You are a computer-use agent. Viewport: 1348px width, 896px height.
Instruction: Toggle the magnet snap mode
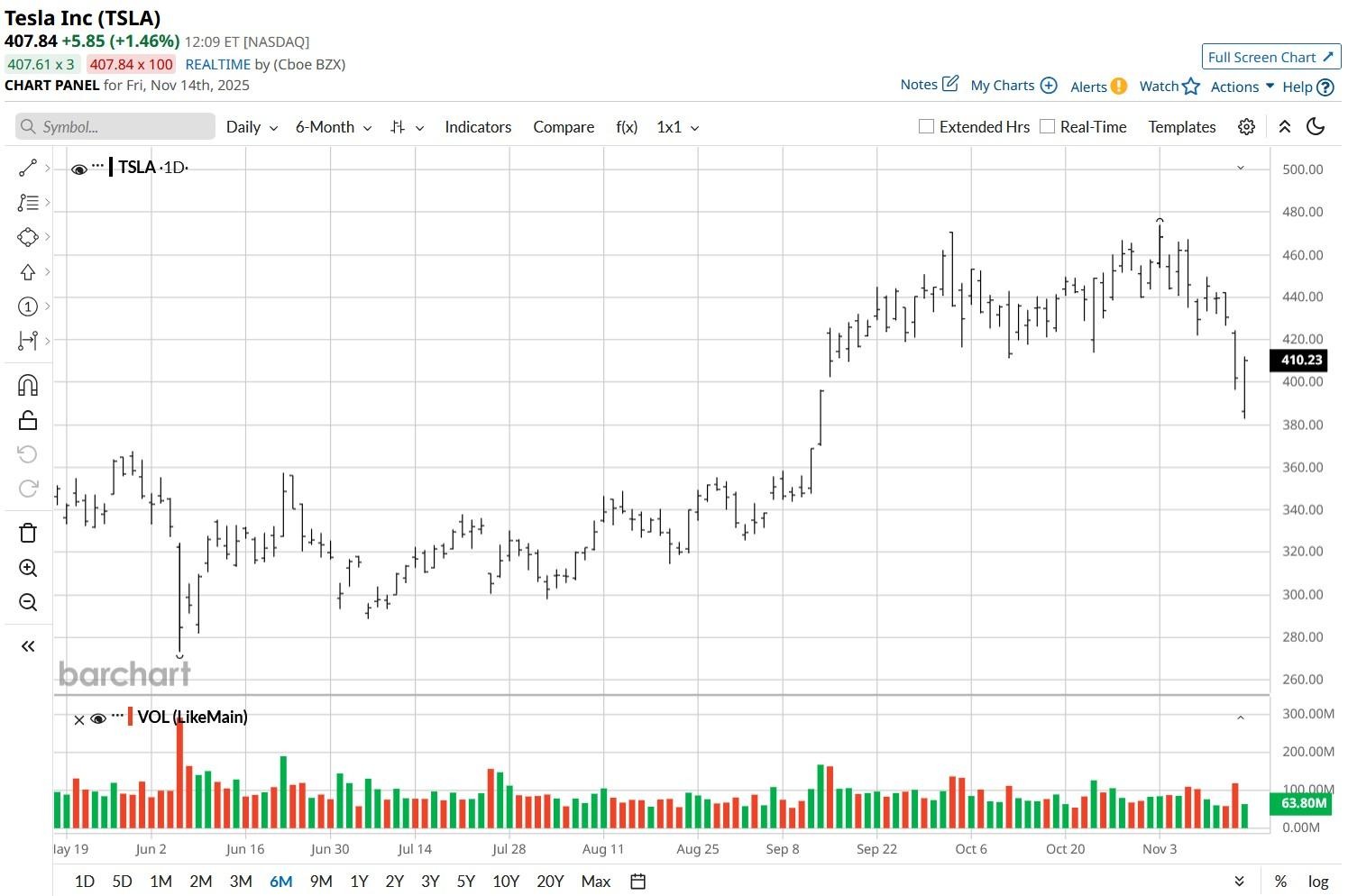point(28,386)
